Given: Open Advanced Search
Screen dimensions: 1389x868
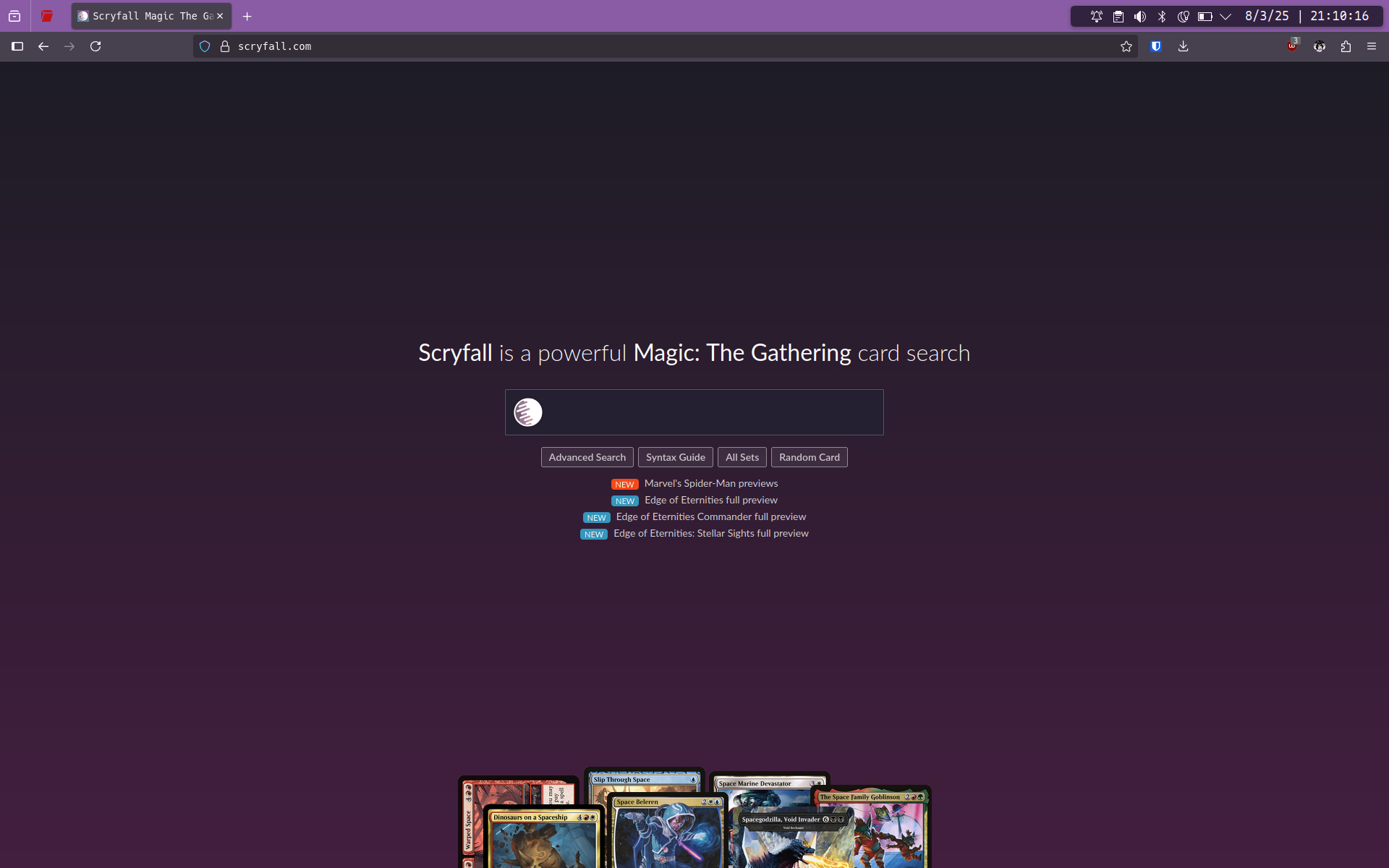Looking at the screenshot, I should pyautogui.click(x=587, y=457).
